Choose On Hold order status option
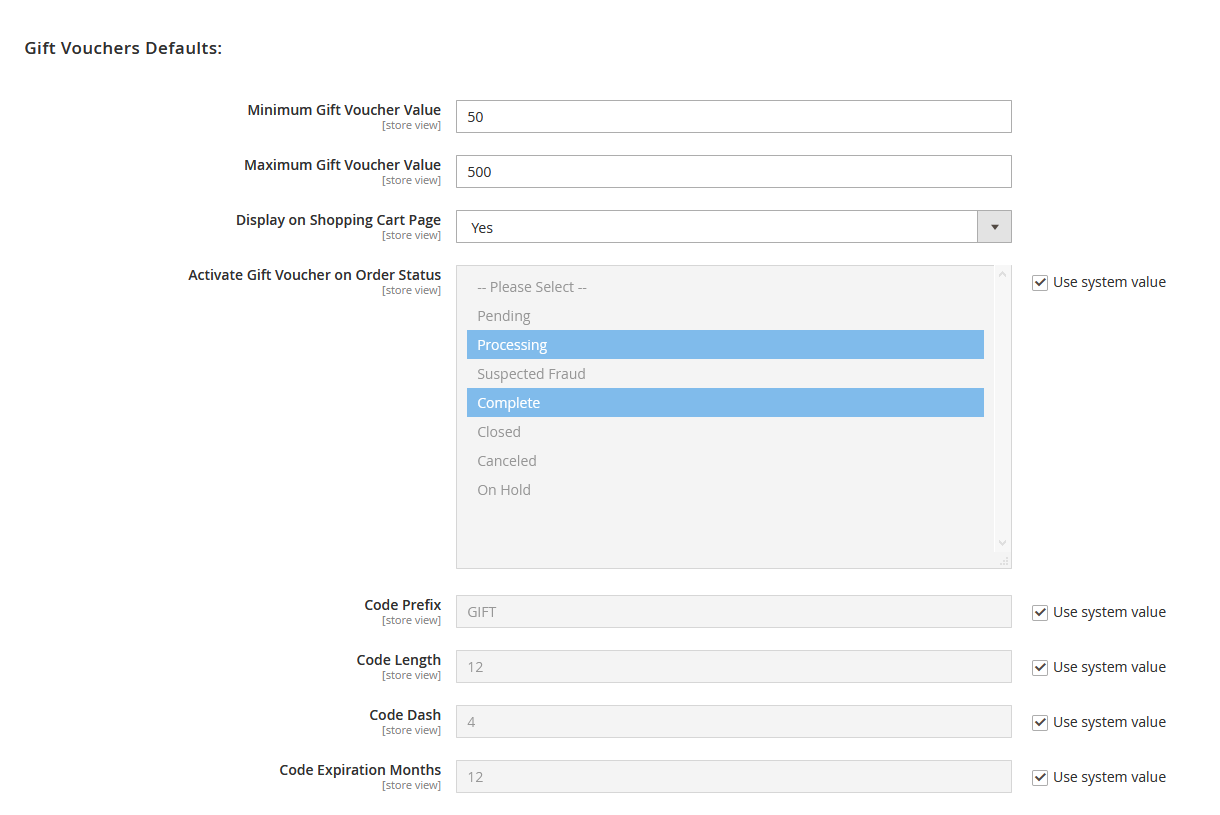The image size is (1220, 815). [504, 490]
